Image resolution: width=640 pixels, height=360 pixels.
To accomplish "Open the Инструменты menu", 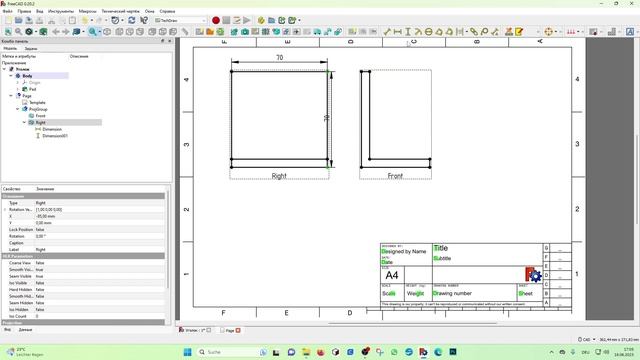I will click(x=61, y=11).
